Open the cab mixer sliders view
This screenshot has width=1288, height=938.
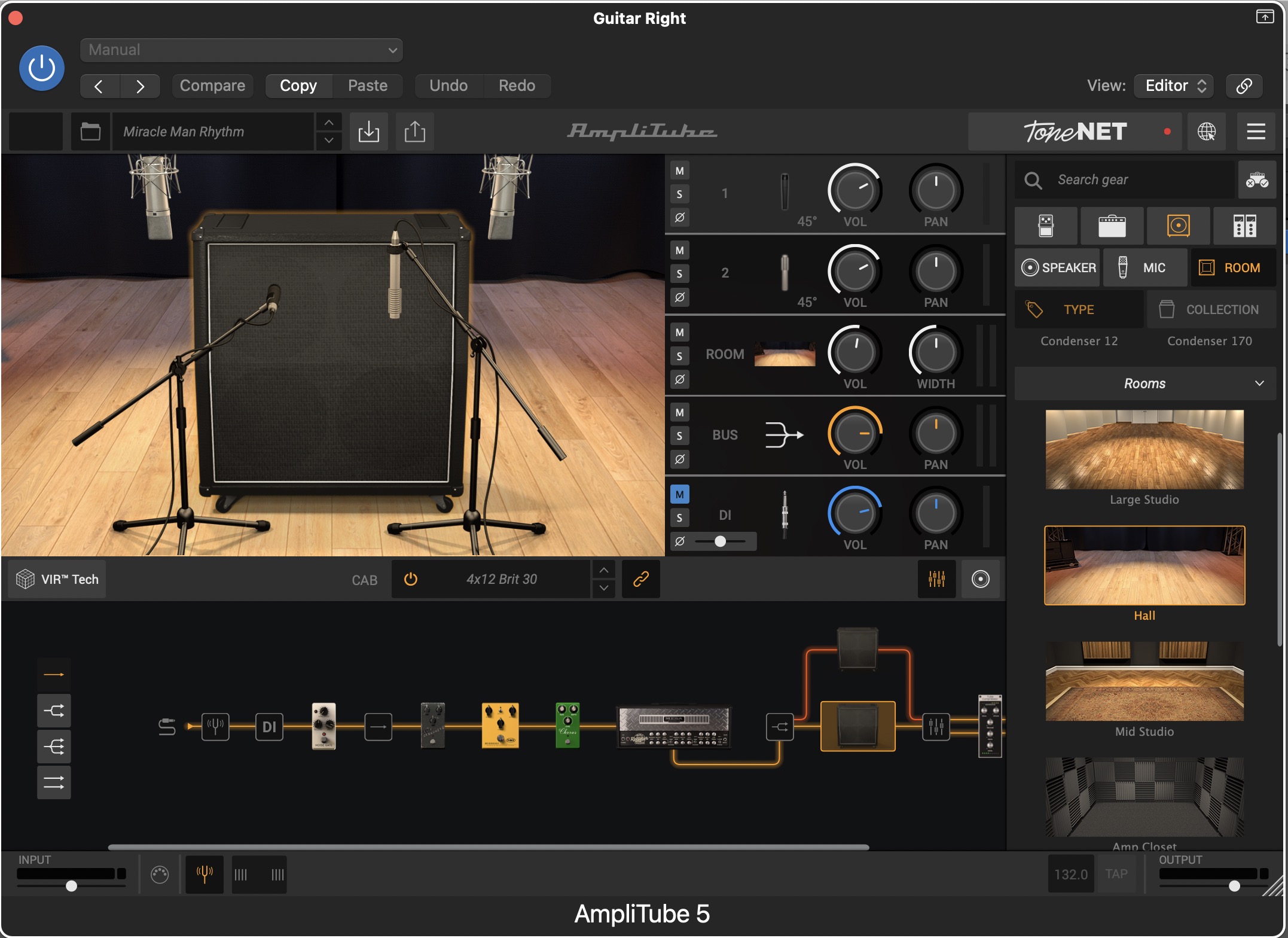936,580
